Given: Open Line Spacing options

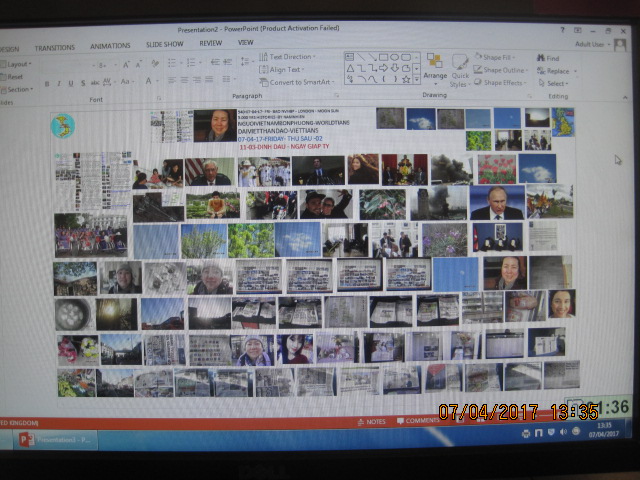Looking at the screenshot, I should click(246, 61).
